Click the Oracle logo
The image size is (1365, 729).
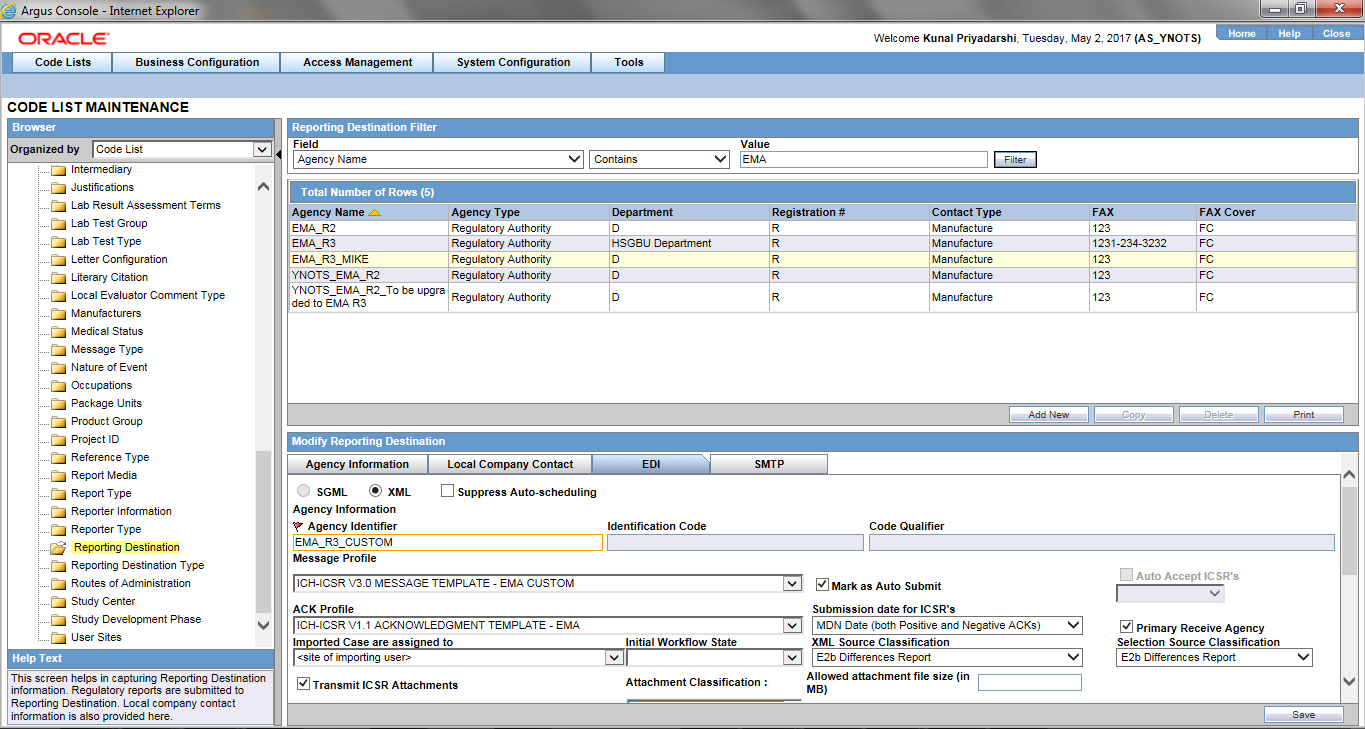point(64,38)
